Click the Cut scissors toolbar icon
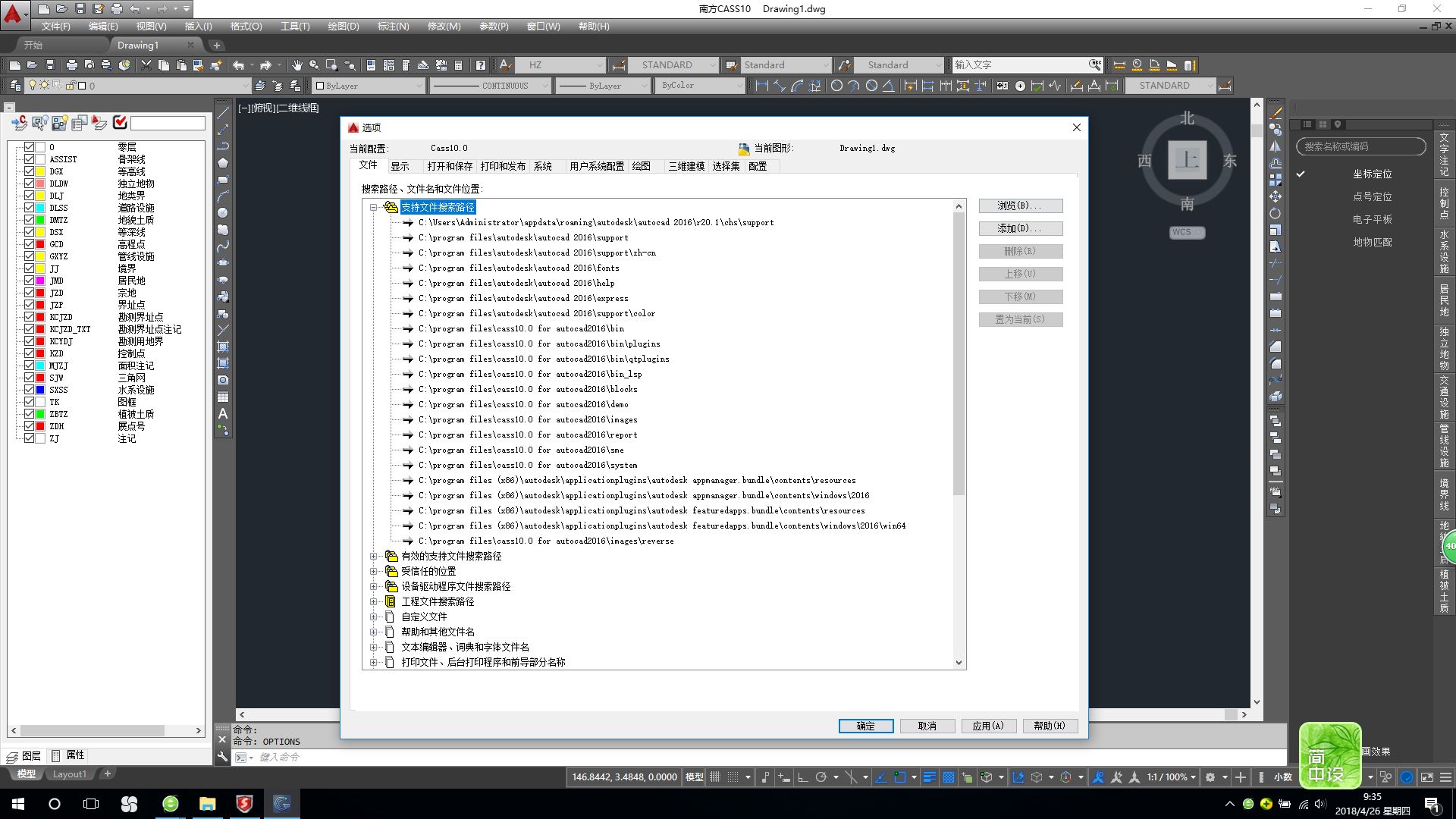1456x819 pixels. click(x=146, y=65)
